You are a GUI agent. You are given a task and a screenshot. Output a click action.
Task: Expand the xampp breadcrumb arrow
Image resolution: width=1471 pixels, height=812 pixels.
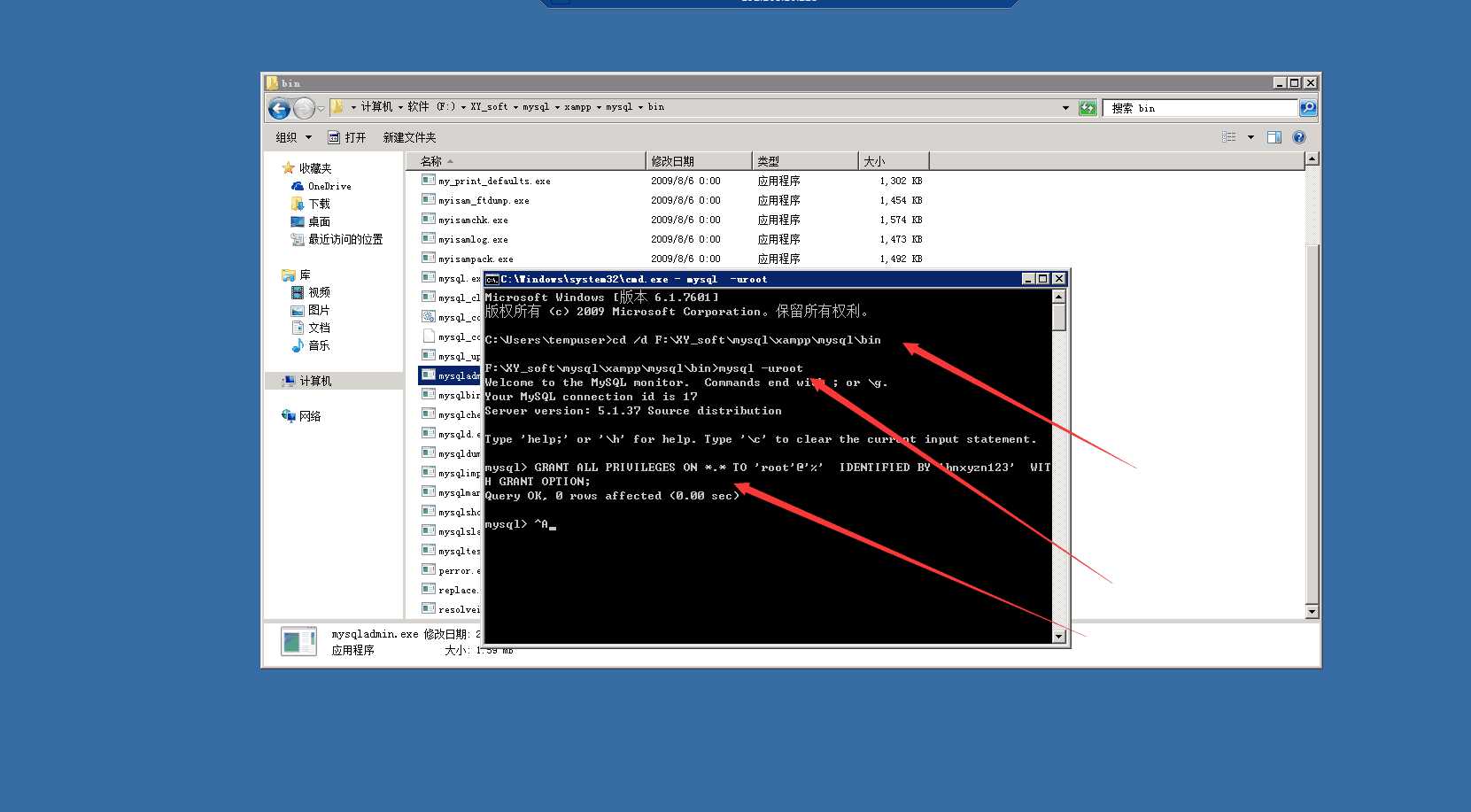pos(599,107)
